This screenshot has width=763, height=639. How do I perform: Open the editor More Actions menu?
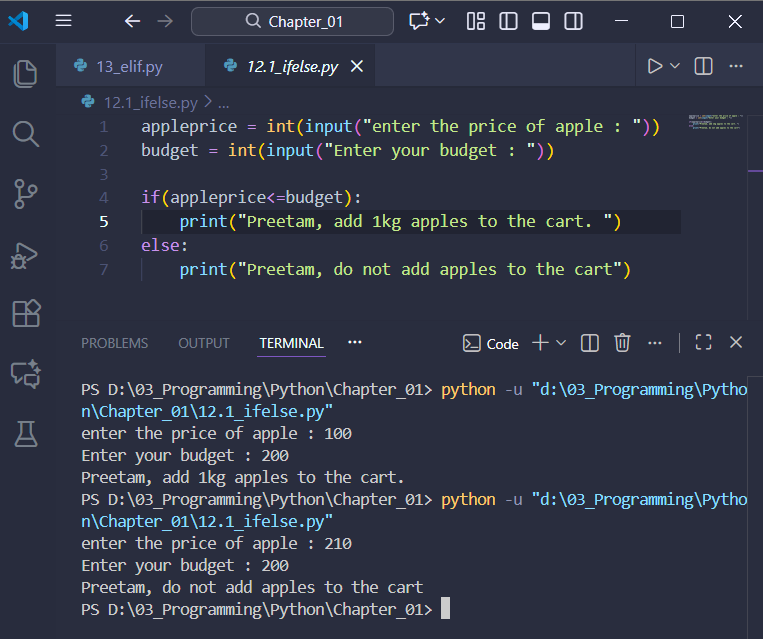click(736, 66)
